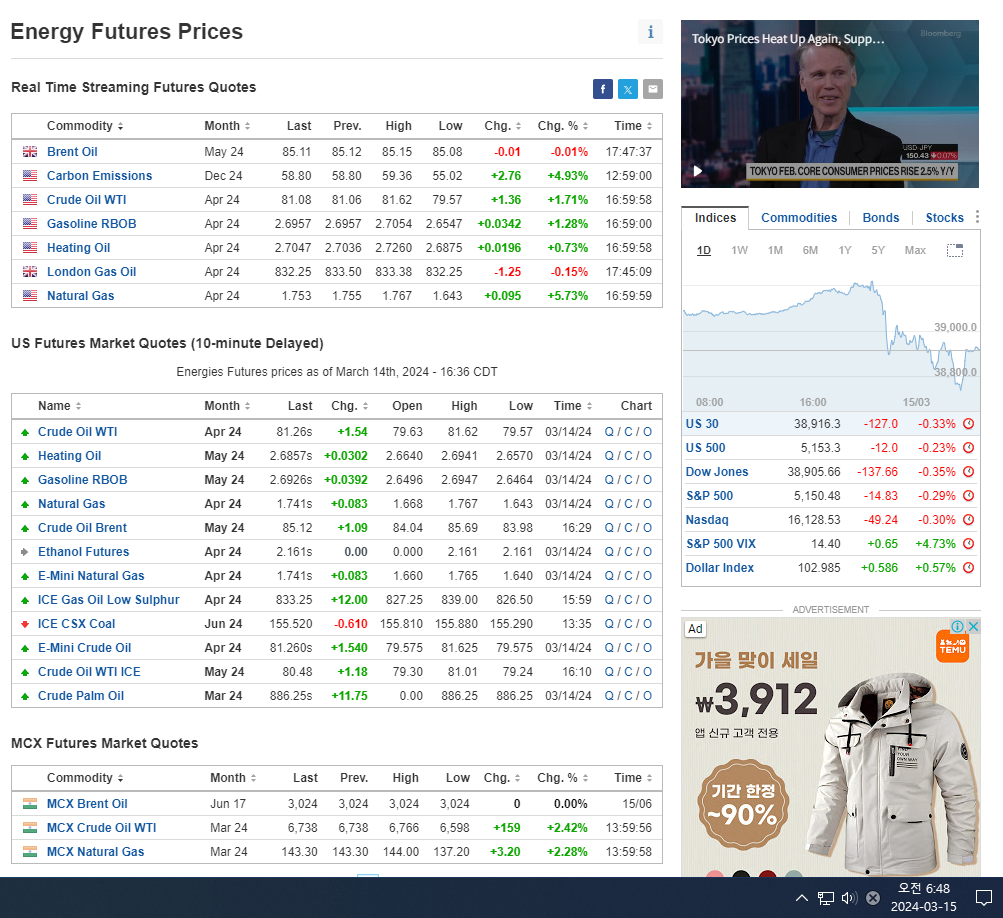Close the Temu ad with the X icon
This screenshot has height=918, width=1003.
tap(974, 626)
